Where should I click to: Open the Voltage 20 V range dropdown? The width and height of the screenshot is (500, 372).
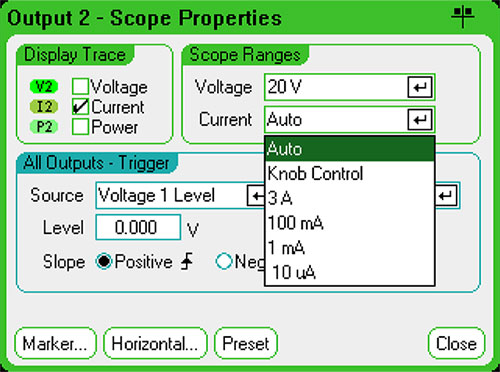349,87
